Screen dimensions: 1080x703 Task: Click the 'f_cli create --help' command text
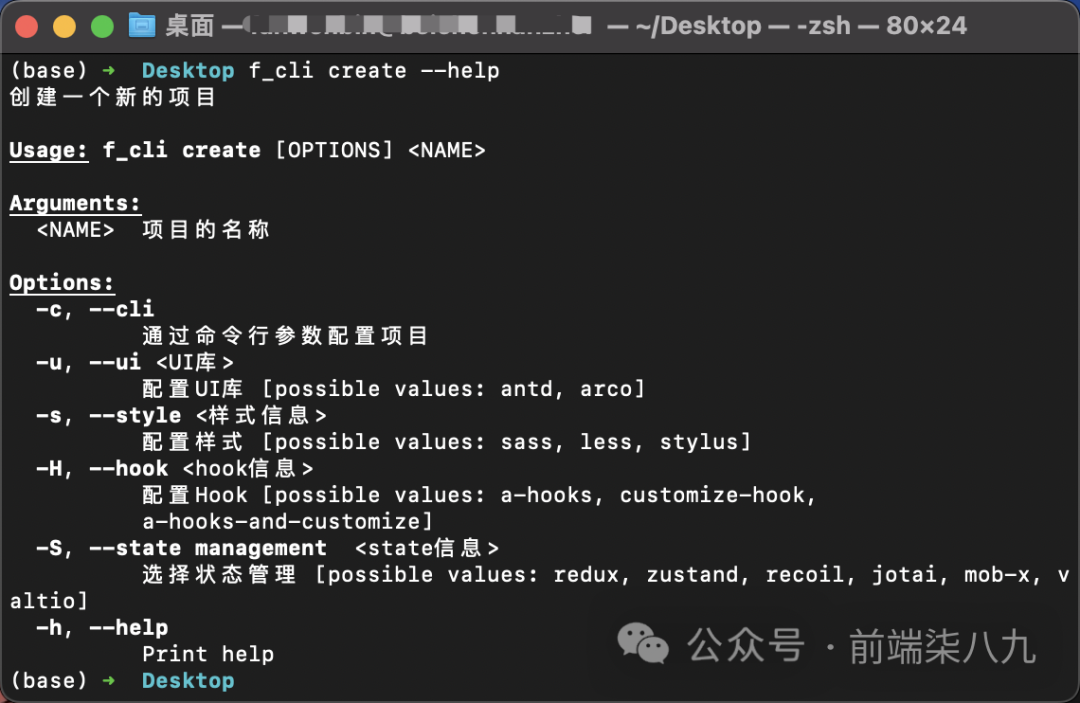coord(374,71)
